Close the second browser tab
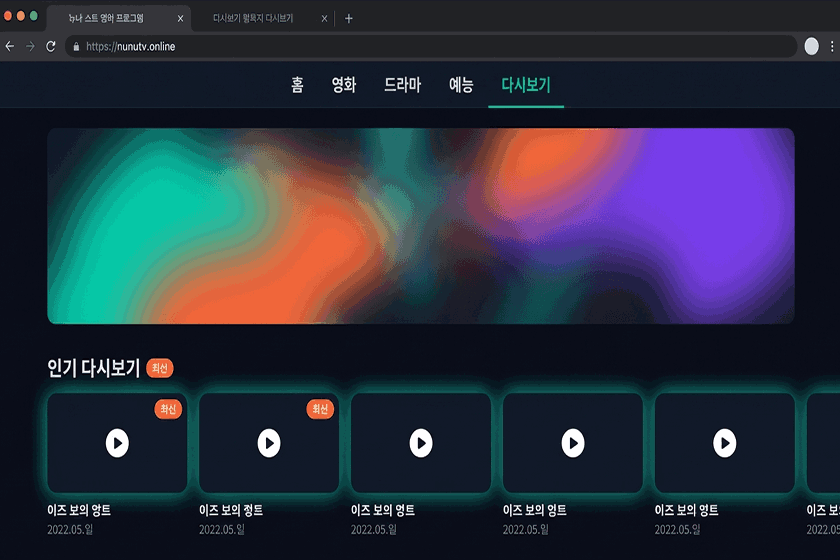The width and height of the screenshot is (840, 560). tap(325, 18)
